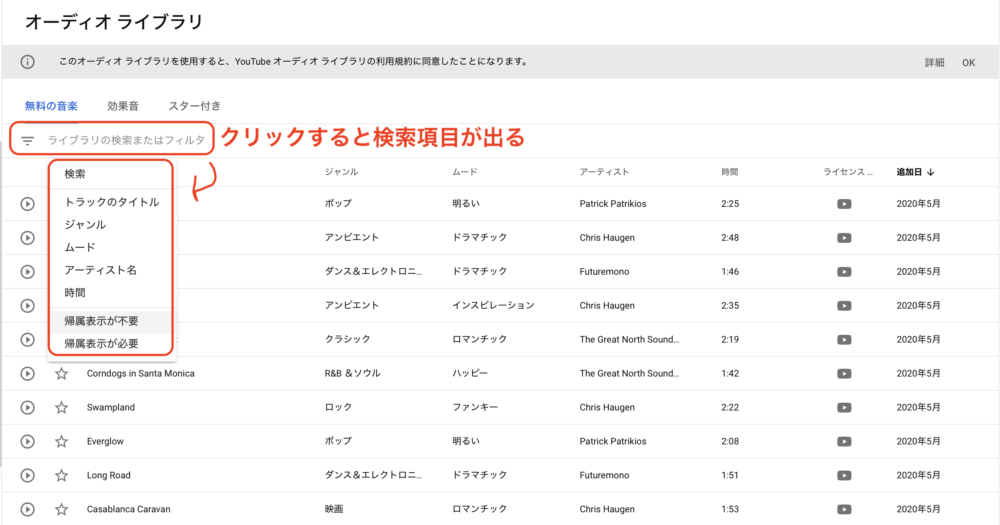Toggle the star on Casablanca Caravan
Image resolution: width=1000 pixels, height=525 pixels.
coord(61,509)
